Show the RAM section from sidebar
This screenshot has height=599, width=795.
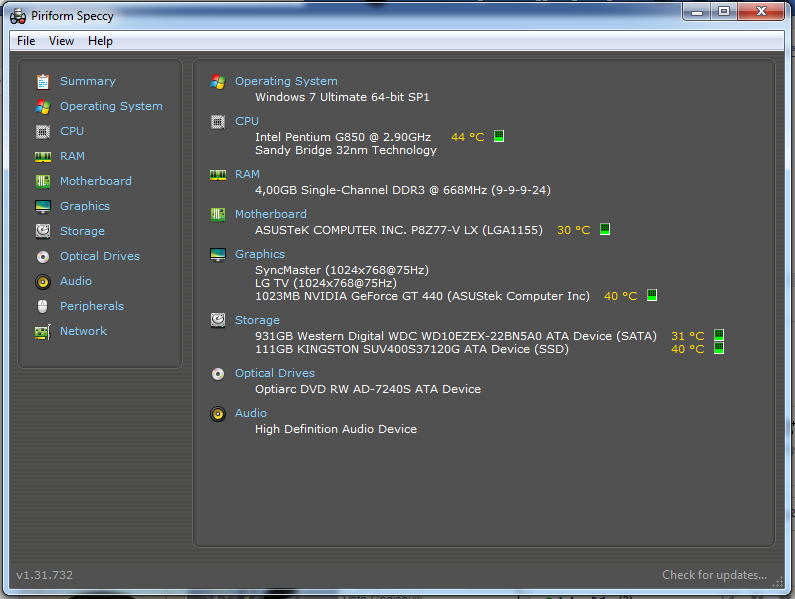(x=73, y=156)
